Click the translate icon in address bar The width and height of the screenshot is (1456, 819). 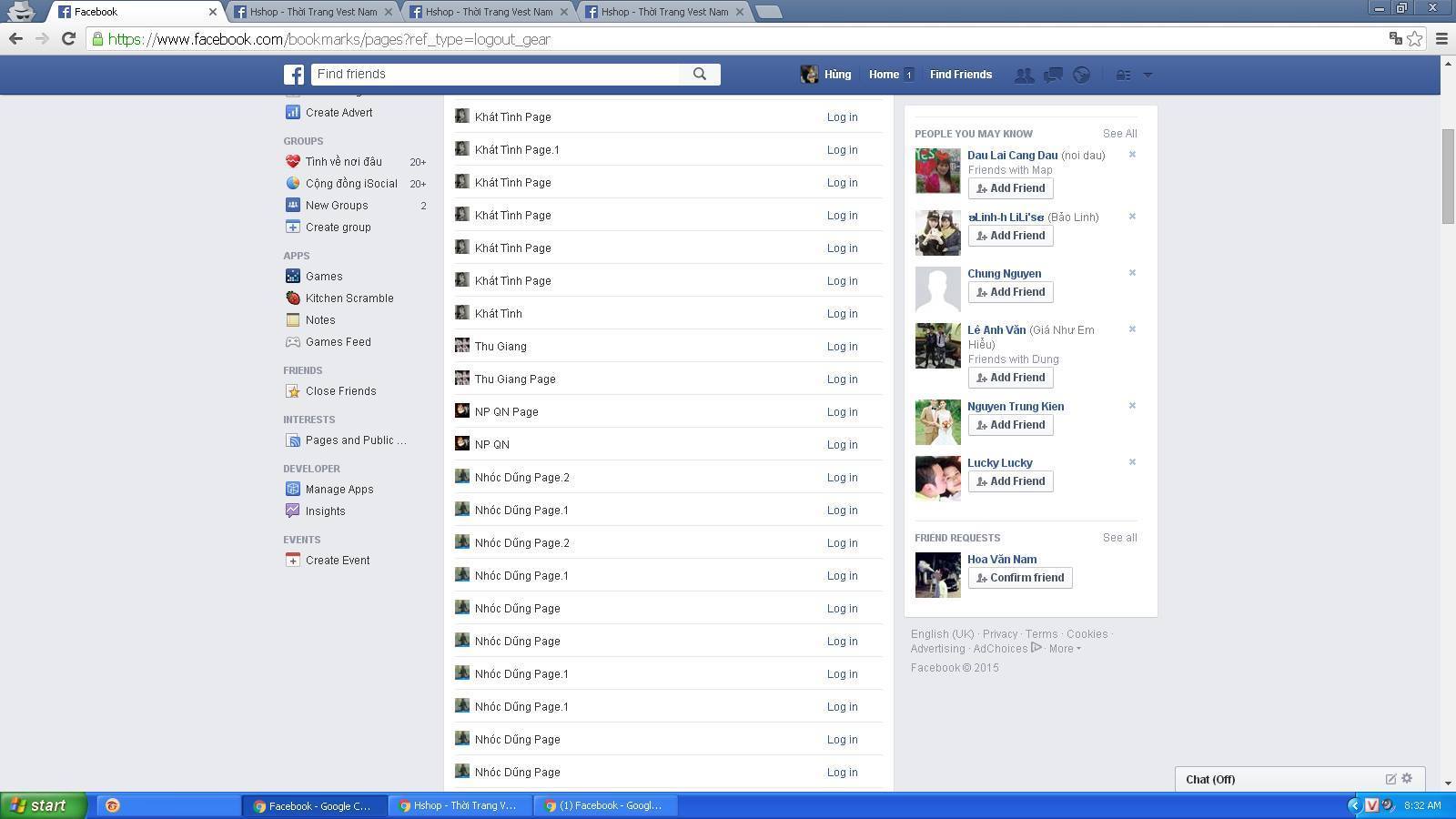click(x=1395, y=38)
